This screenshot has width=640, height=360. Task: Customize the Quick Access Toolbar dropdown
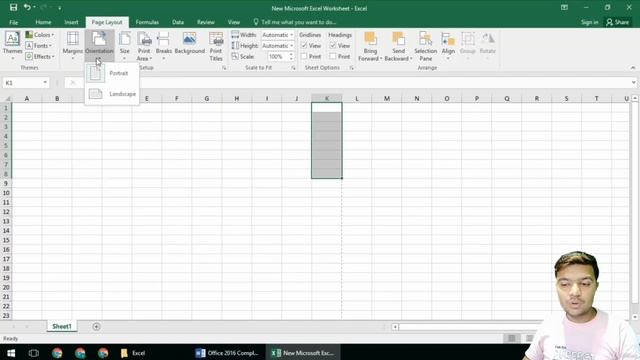pos(60,8)
